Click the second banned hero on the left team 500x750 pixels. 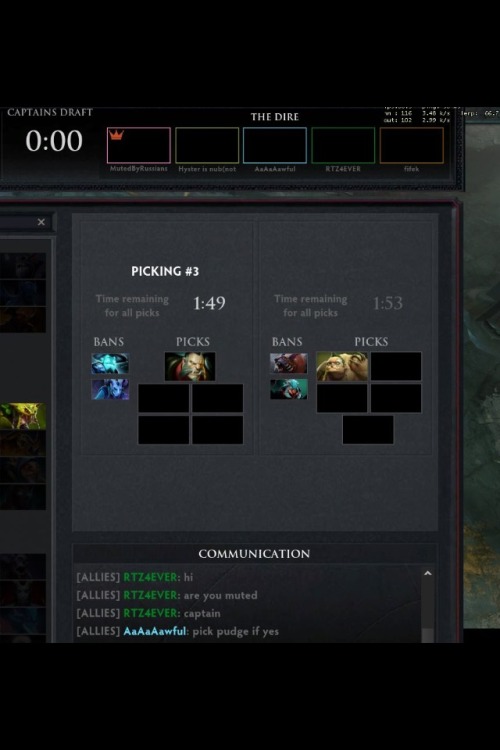tap(110, 389)
